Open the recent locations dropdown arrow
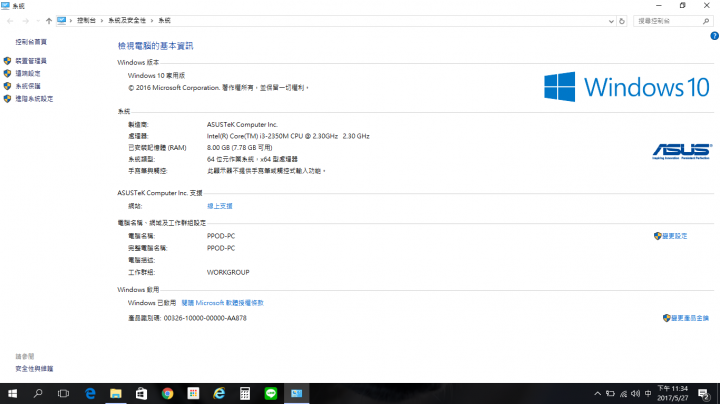 click(x=38, y=21)
